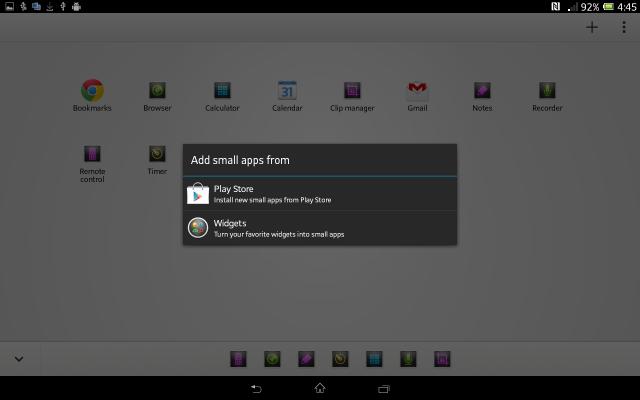This screenshot has width=640, height=400.
Task: Open the Clip manager small app
Action: pos(352,96)
